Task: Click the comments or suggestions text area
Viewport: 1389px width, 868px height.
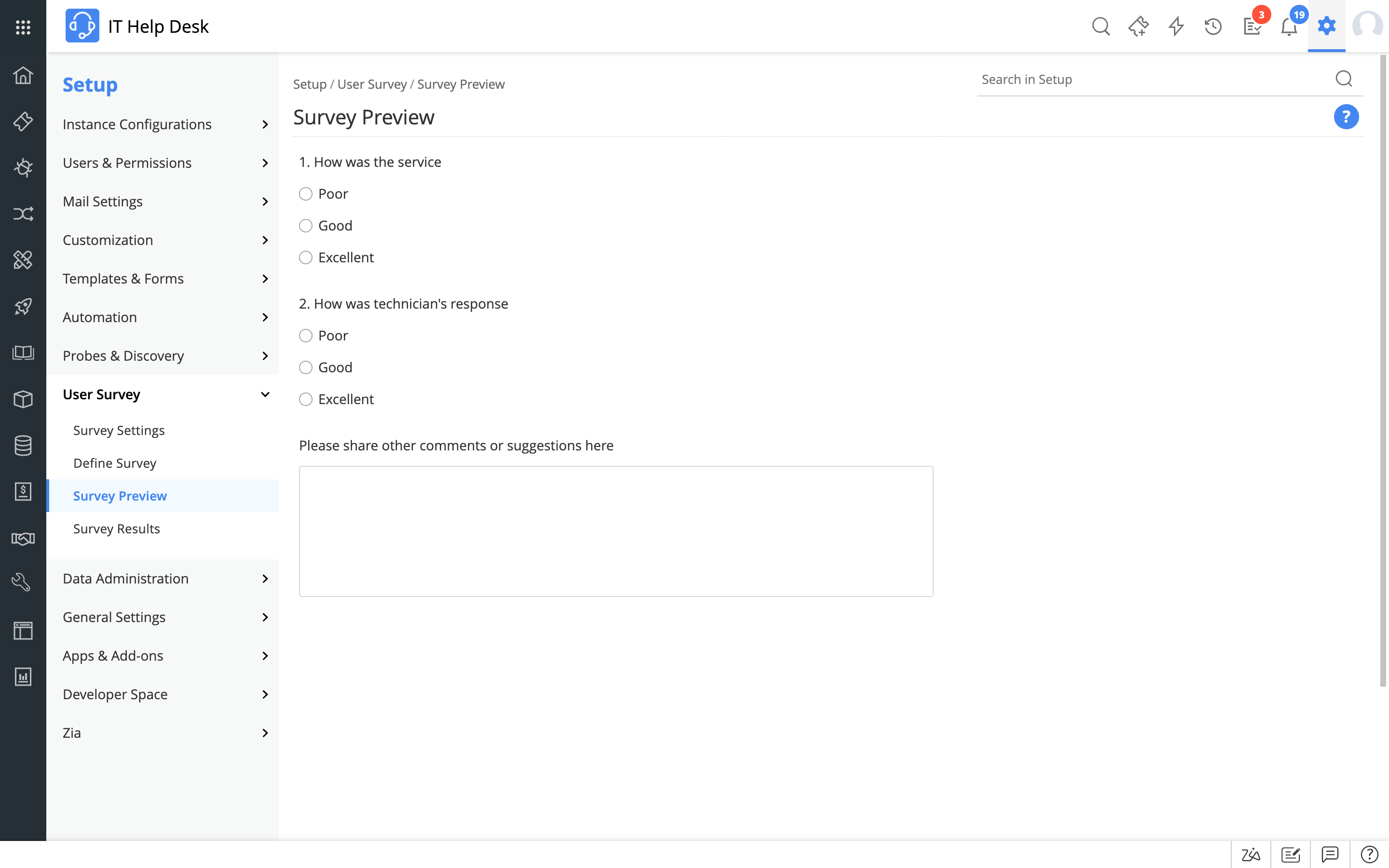Action: [616, 531]
